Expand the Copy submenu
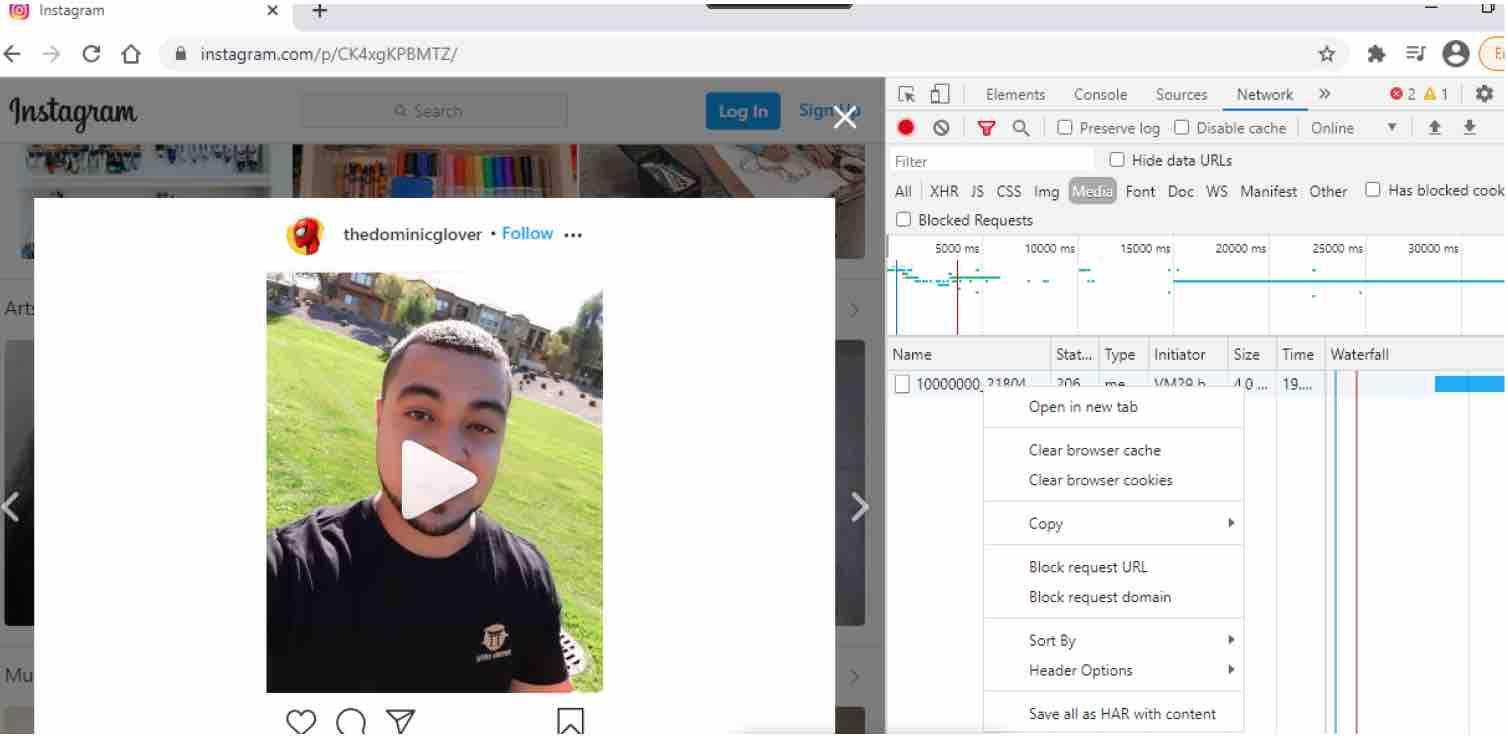 (x=1113, y=523)
